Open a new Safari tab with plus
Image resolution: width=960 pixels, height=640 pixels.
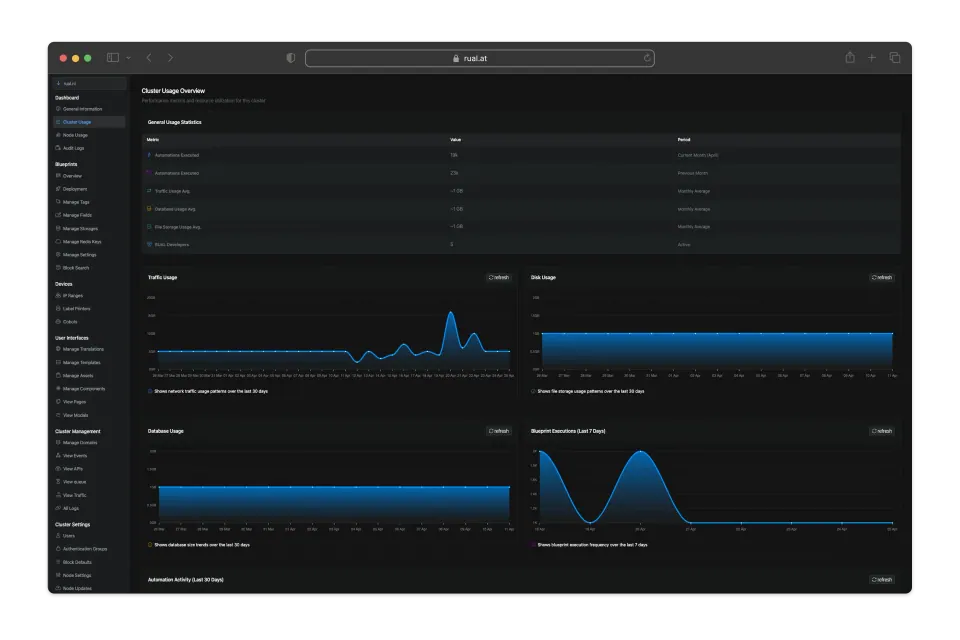872,58
